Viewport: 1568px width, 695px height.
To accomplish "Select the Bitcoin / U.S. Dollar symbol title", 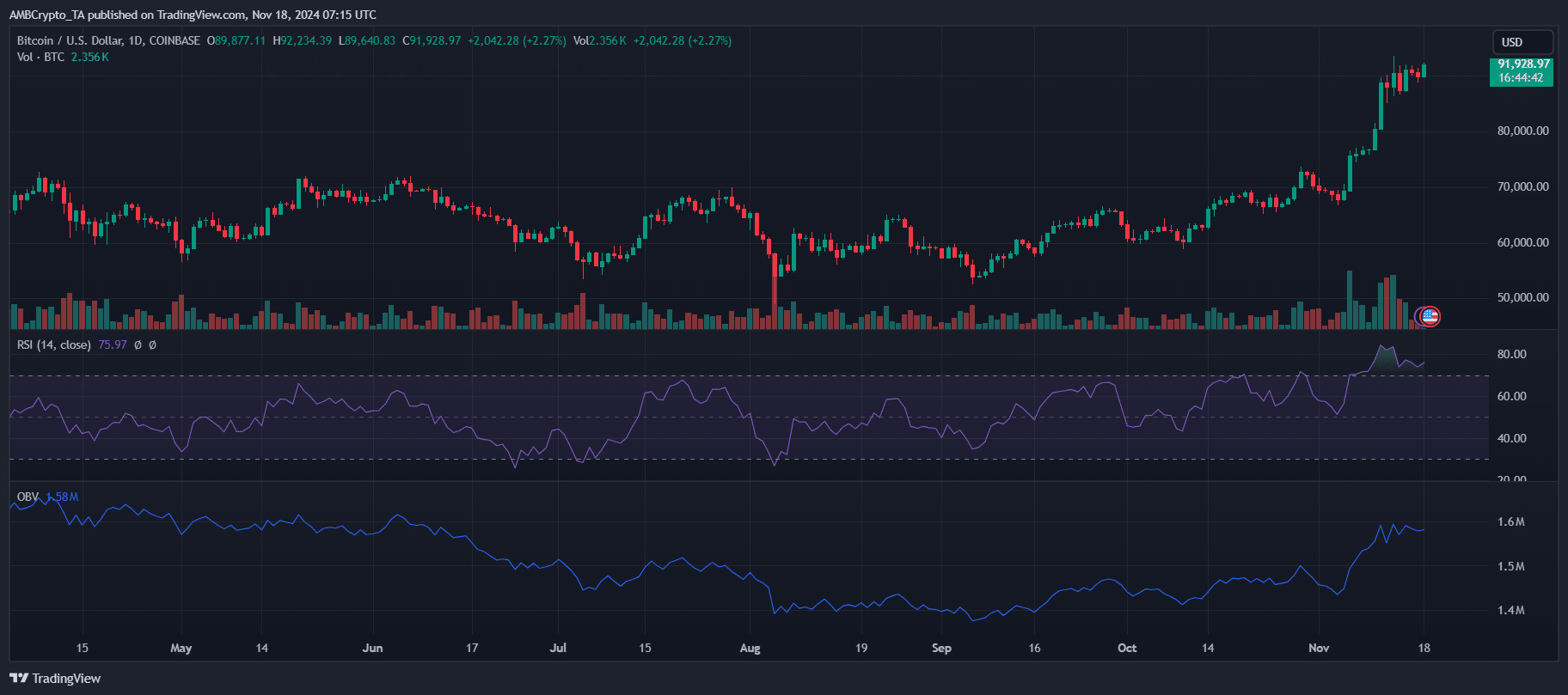I will tap(108, 40).
